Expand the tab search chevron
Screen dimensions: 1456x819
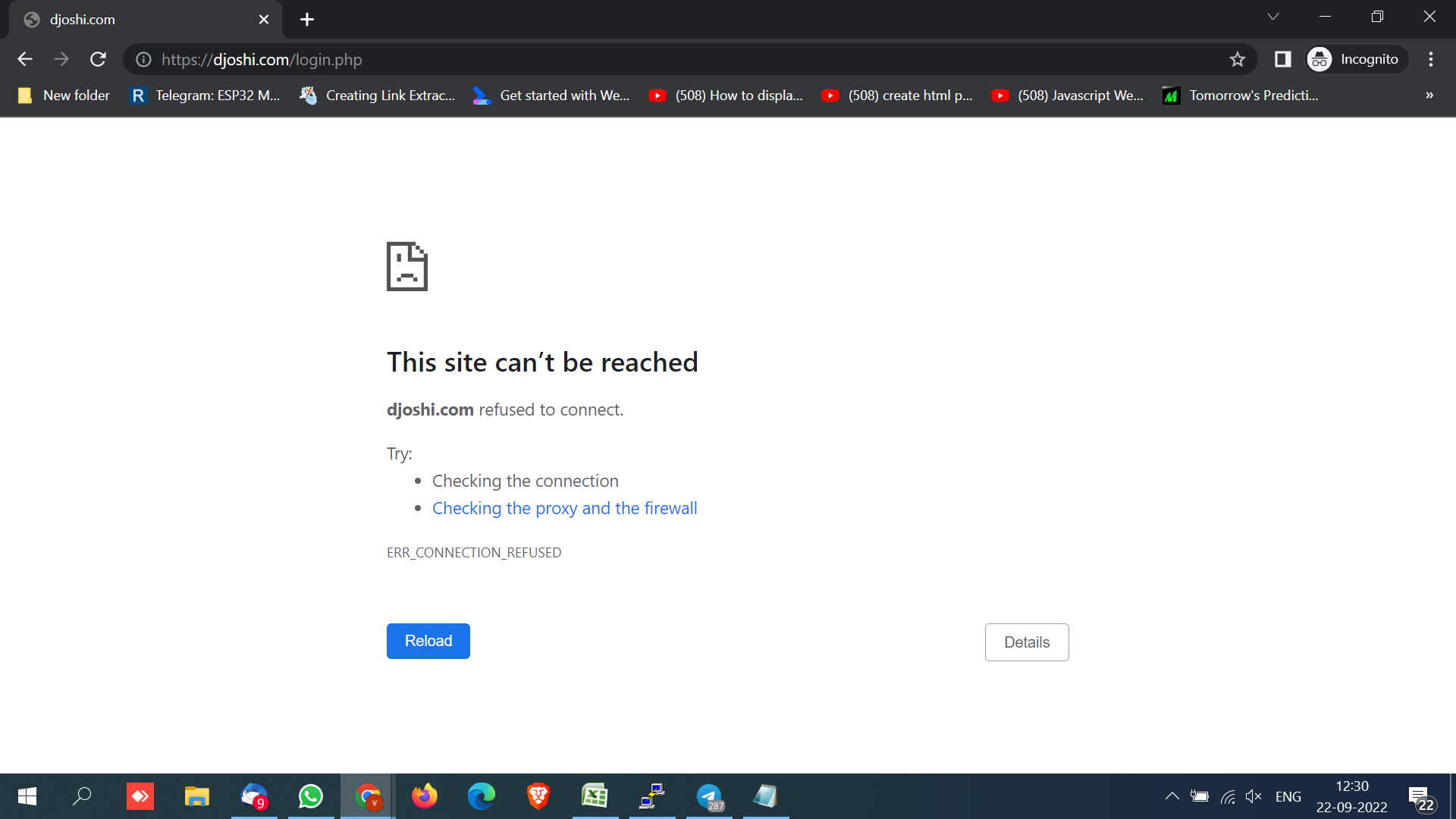coord(1273,17)
